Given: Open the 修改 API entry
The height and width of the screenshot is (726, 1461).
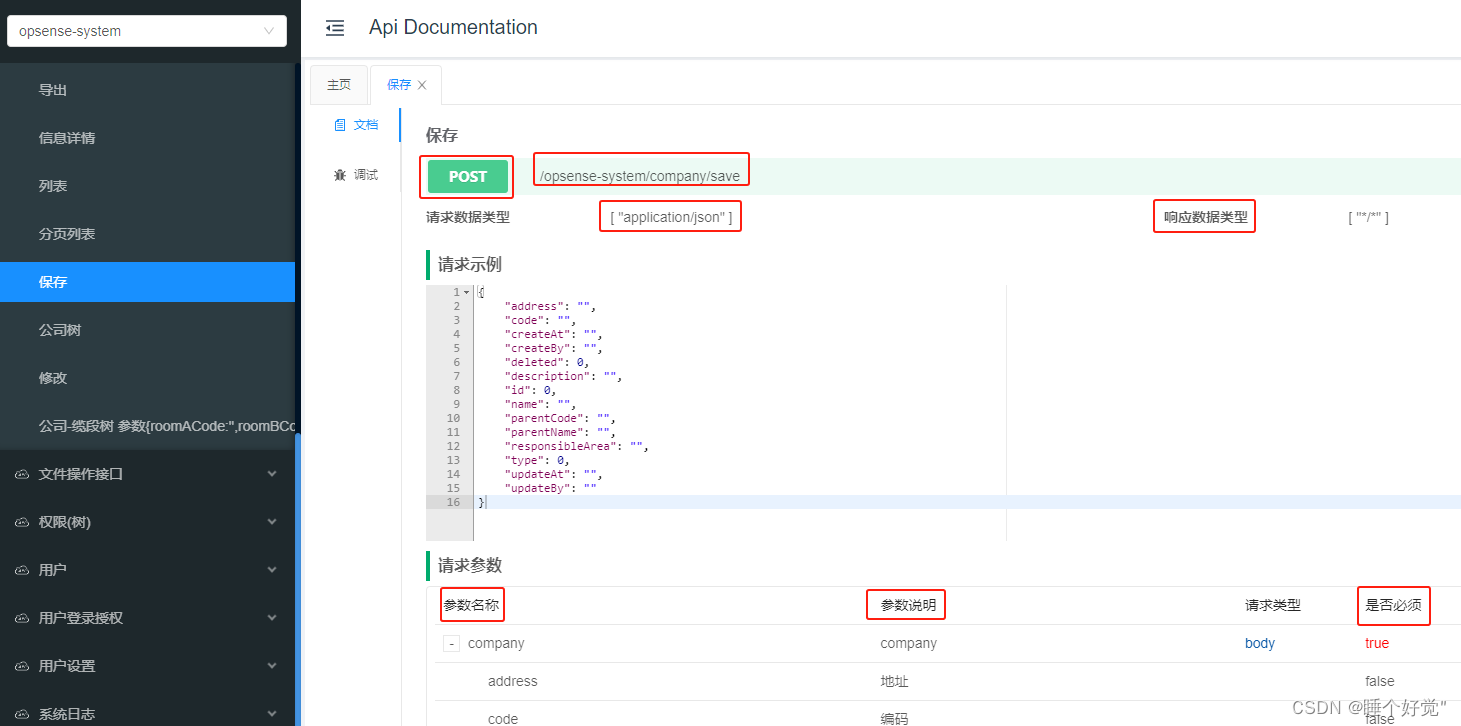Looking at the screenshot, I should [147, 378].
